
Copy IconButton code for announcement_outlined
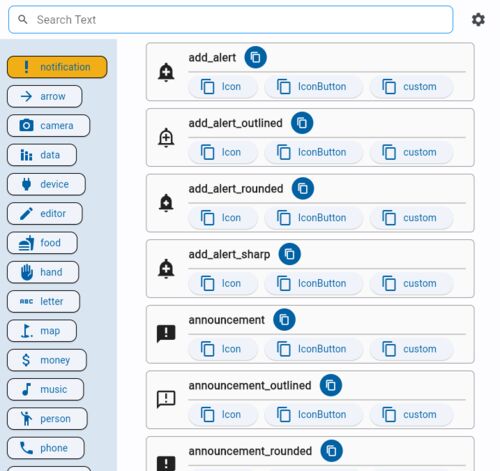click(x=313, y=415)
